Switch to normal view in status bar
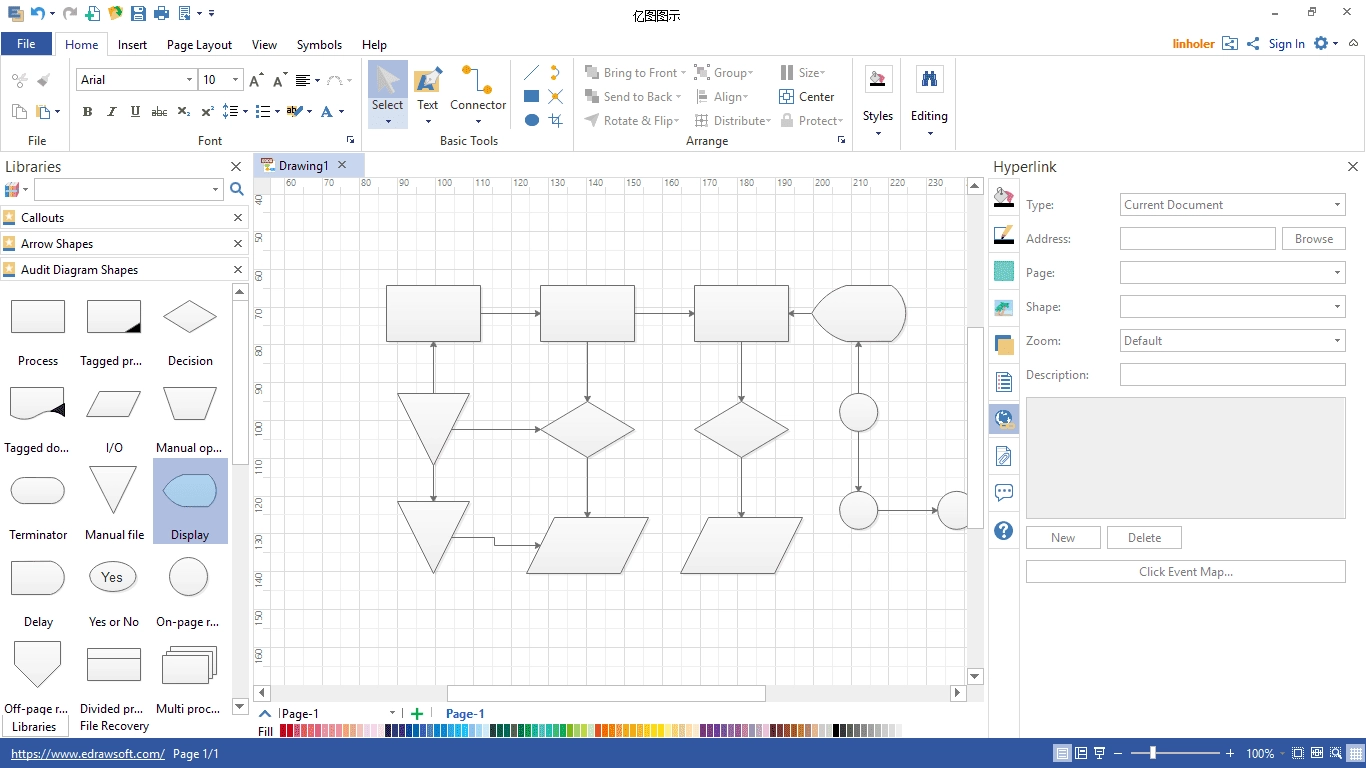Viewport: 1366px width, 768px height. [x=1062, y=753]
